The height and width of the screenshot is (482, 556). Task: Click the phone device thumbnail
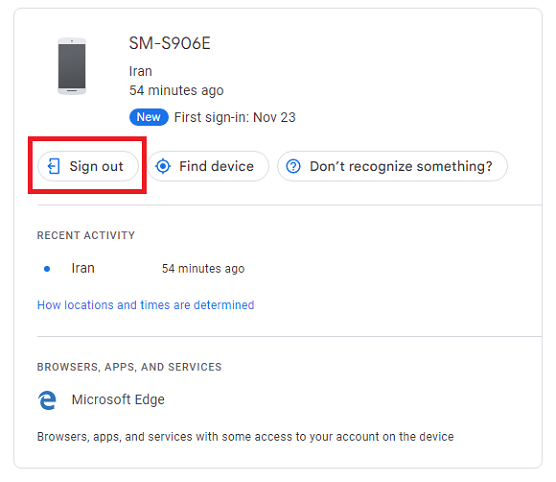click(x=72, y=66)
